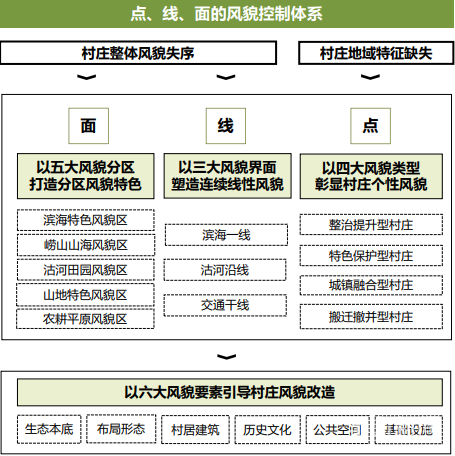
Task: Select the 公共空间 element box
Action: point(337,430)
